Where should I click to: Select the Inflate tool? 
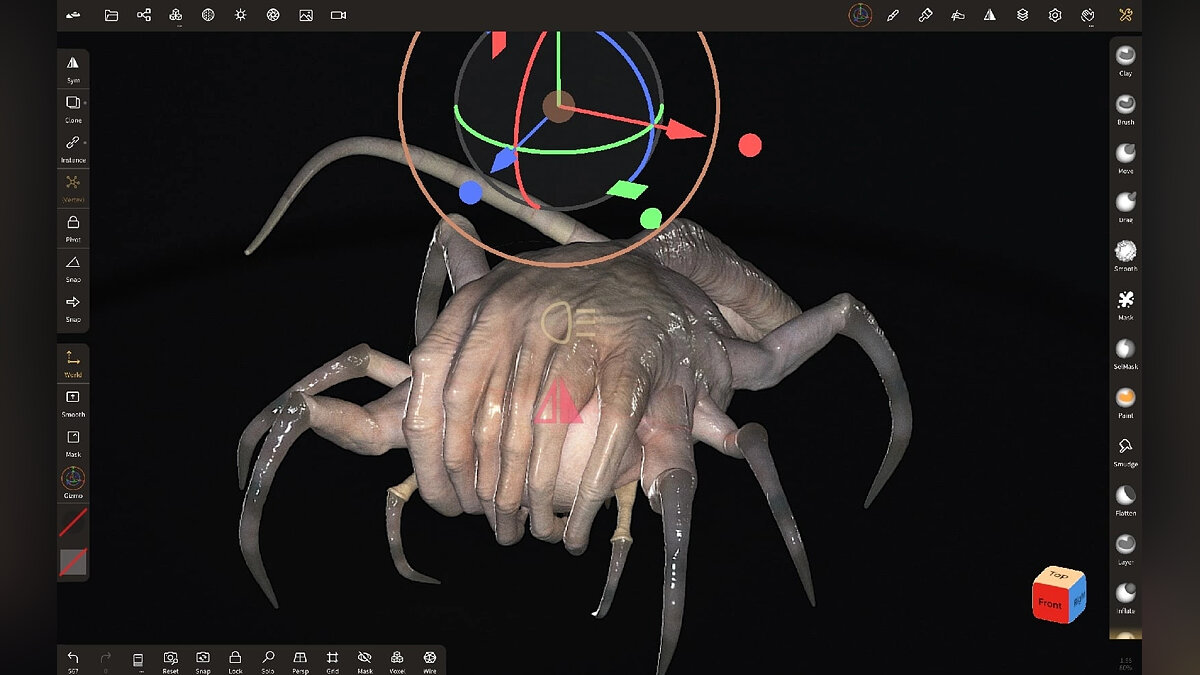(1126, 597)
